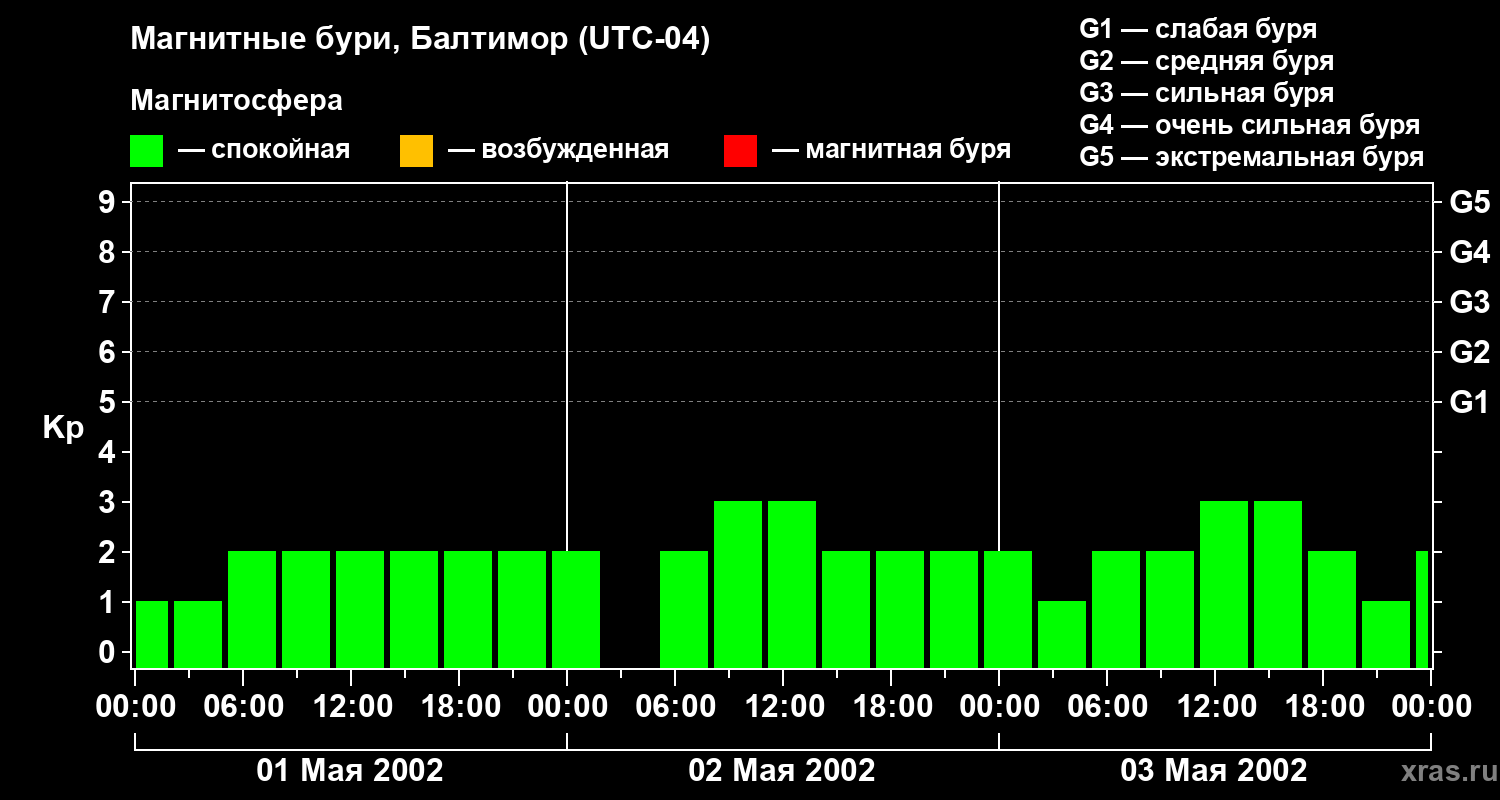
Task: Click the '02 Мая 2002' date label
Action: coord(782,771)
